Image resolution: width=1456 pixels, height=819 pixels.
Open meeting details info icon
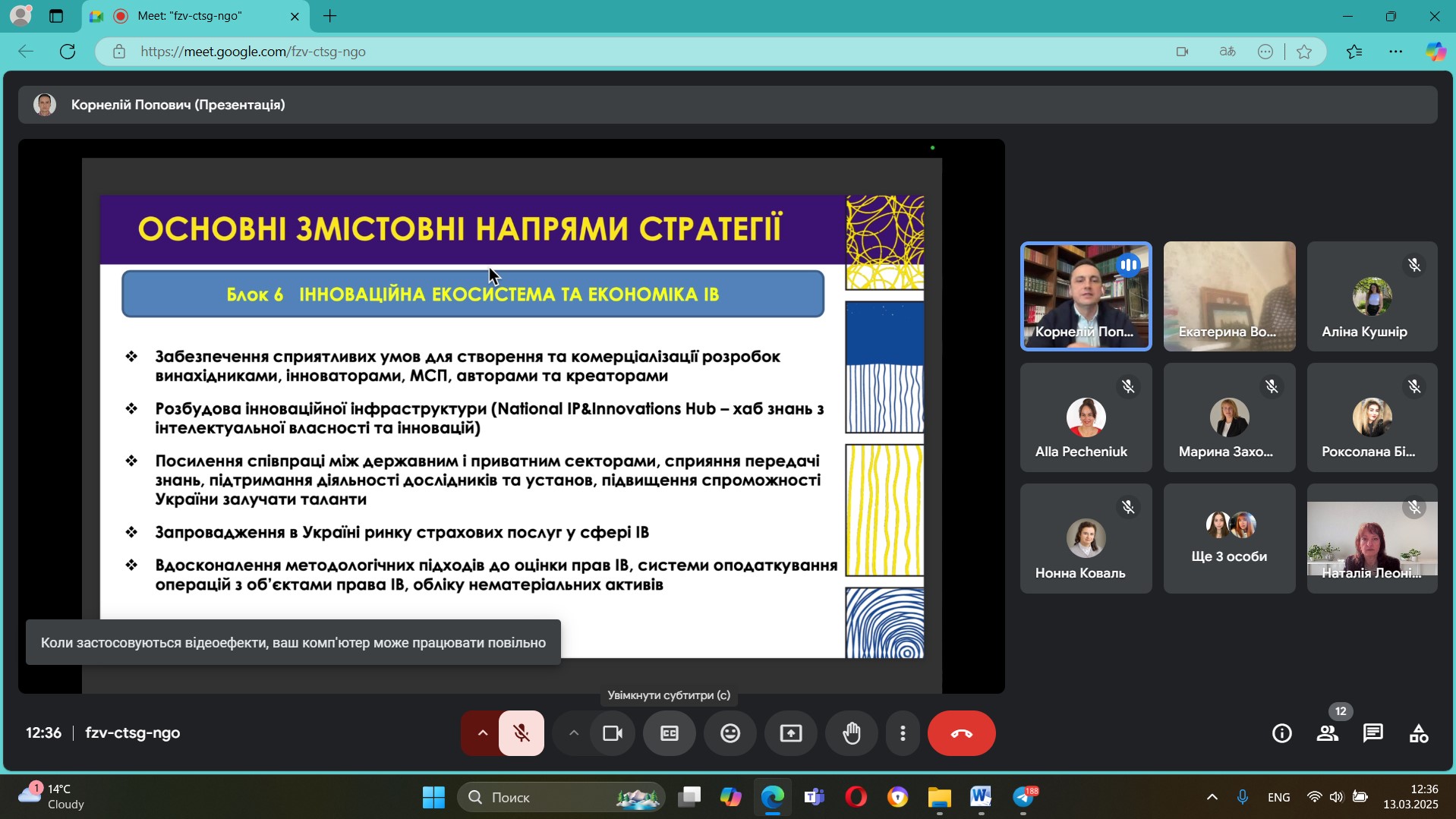1281,733
